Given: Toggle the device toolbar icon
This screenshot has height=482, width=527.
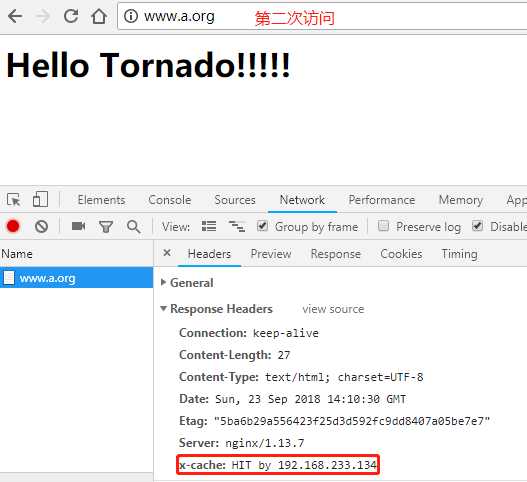Looking at the screenshot, I should pyautogui.click(x=40, y=199).
